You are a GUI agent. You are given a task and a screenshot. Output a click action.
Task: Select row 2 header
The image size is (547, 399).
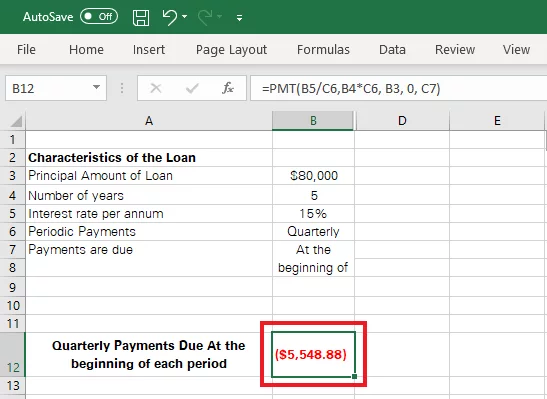(x=13, y=158)
